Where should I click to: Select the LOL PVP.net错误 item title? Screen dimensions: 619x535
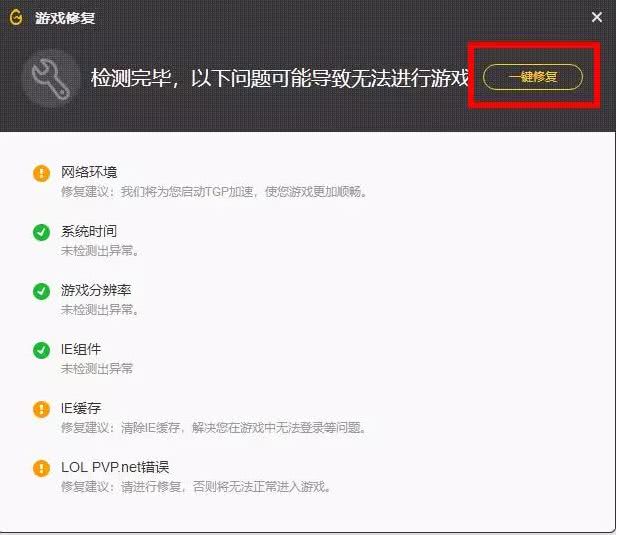pos(115,467)
